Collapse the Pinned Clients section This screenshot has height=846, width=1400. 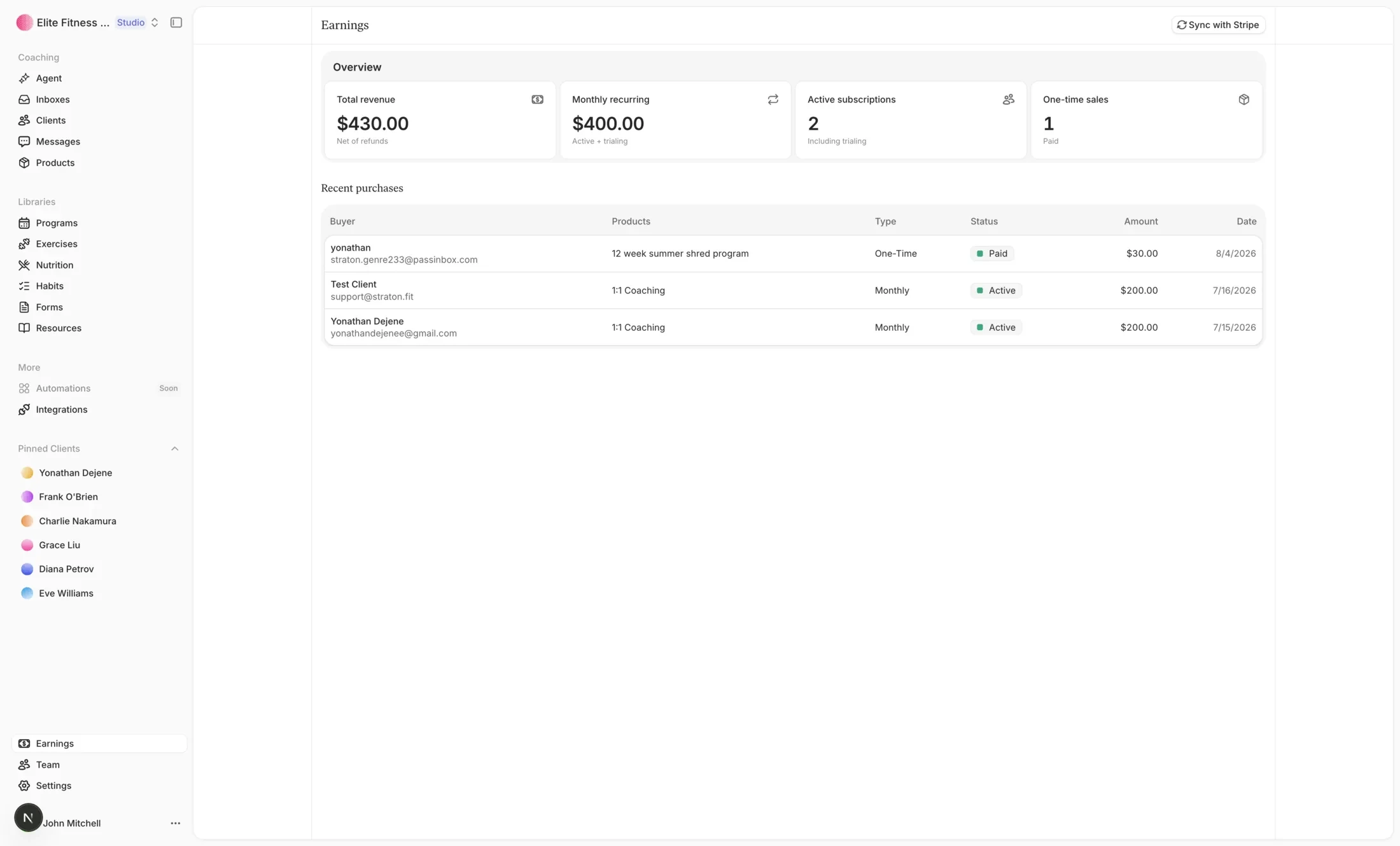click(174, 449)
